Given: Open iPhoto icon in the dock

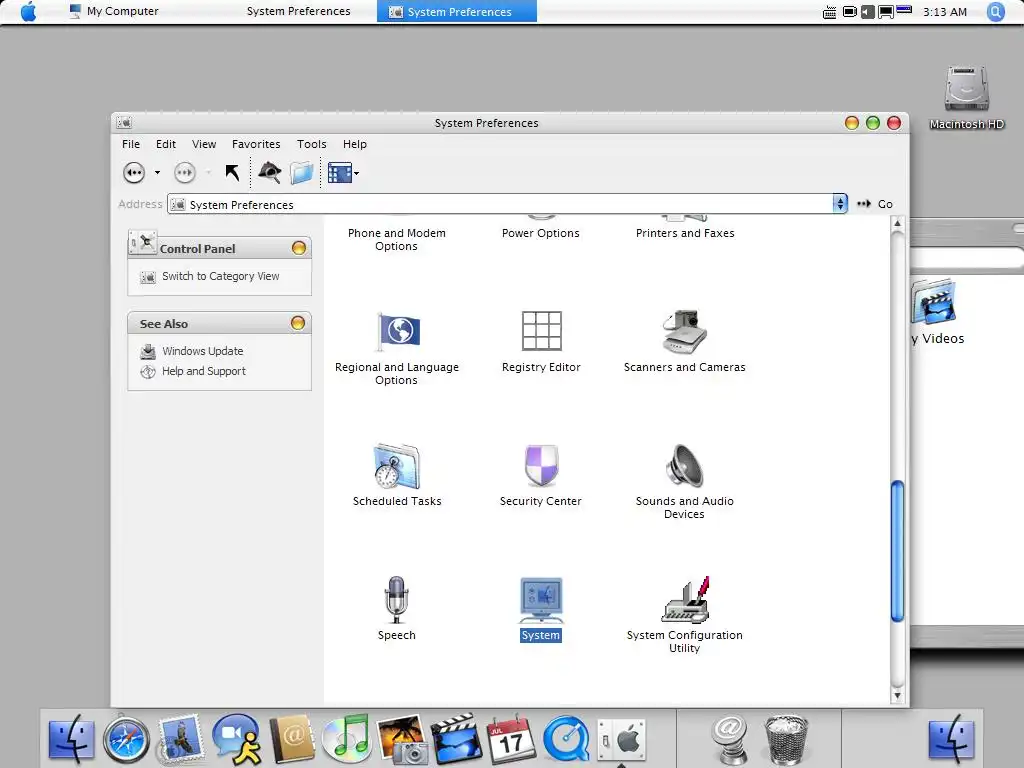Looking at the screenshot, I should (x=401, y=739).
